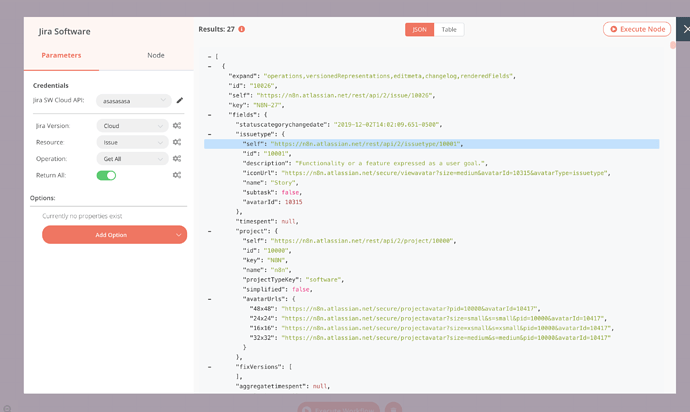This screenshot has height=412, width=690.
Task: Open the Operation dropdown set to Get All
Action: (128, 158)
